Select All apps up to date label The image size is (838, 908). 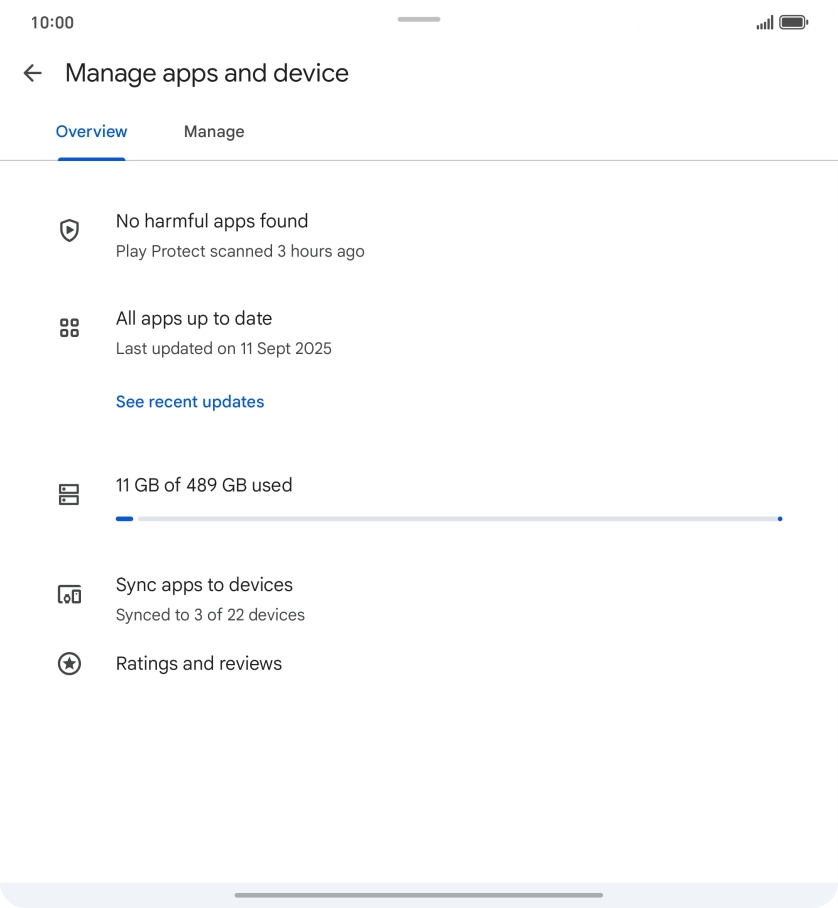(194, 319)
